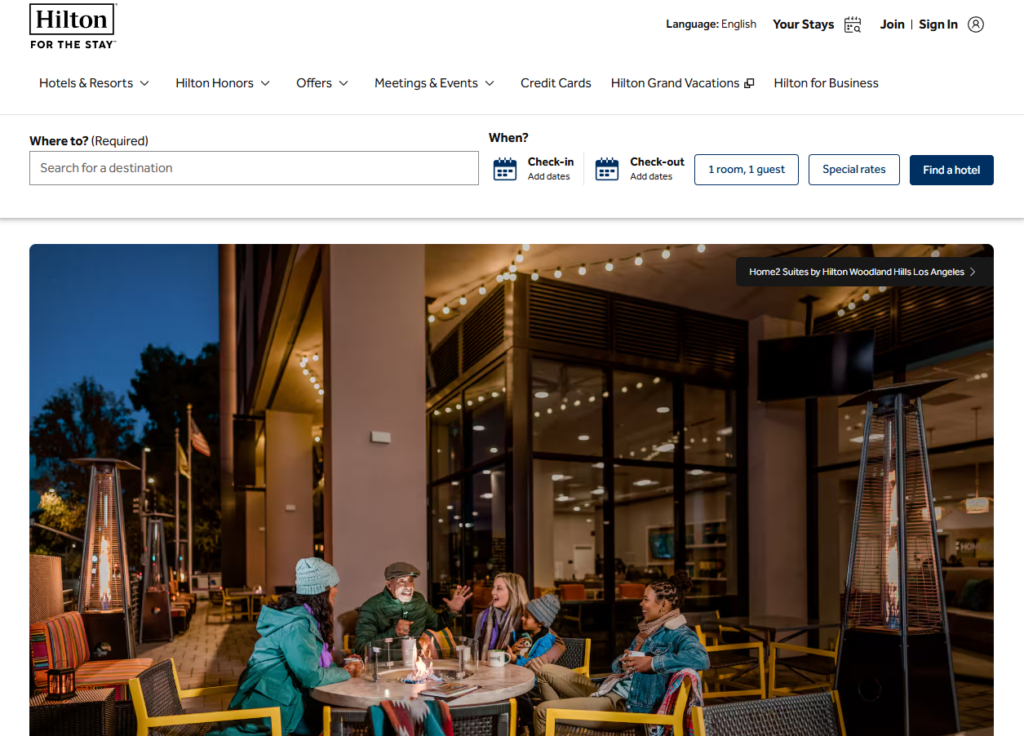This screenshot has height=736, width=1024.
Task: Open the Your Stays calendar search icon
Action: (852, 25)
